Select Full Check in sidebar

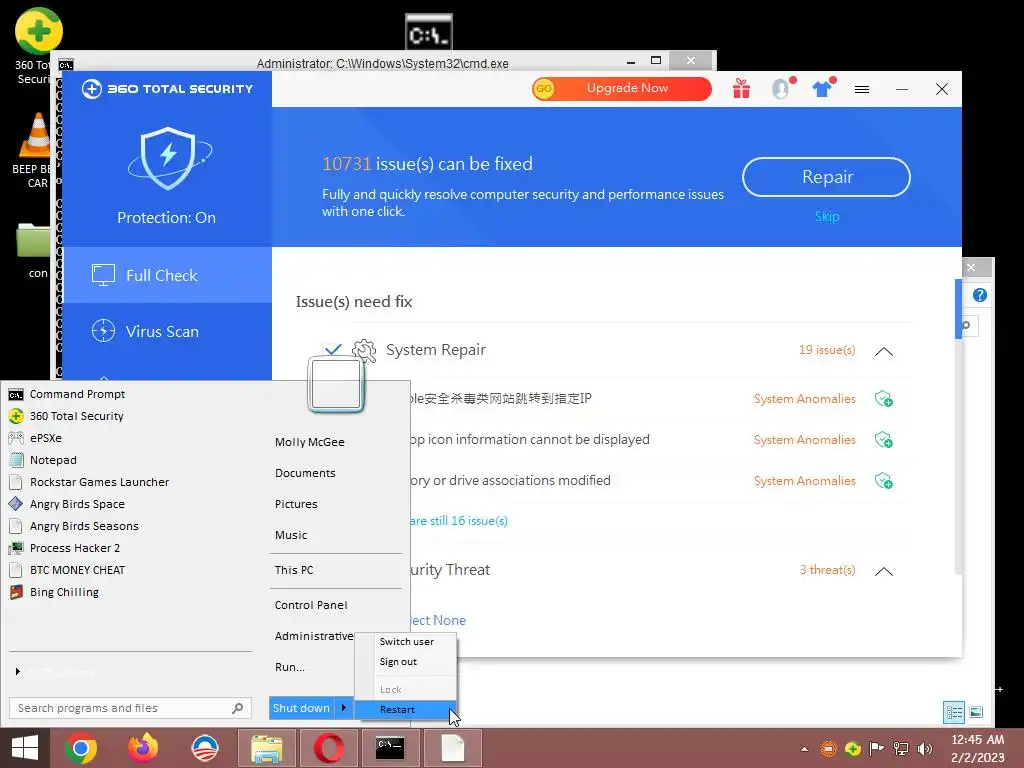(167, 275)
